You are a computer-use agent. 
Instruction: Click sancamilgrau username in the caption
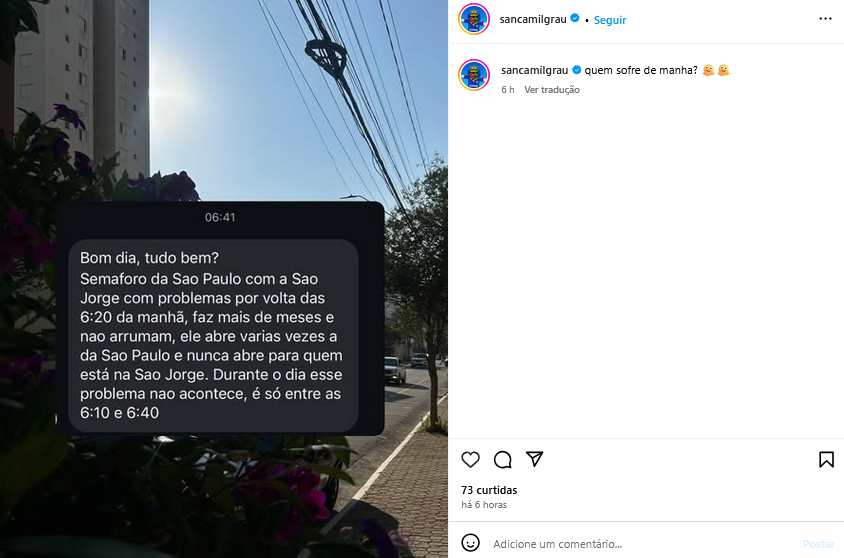534,70
